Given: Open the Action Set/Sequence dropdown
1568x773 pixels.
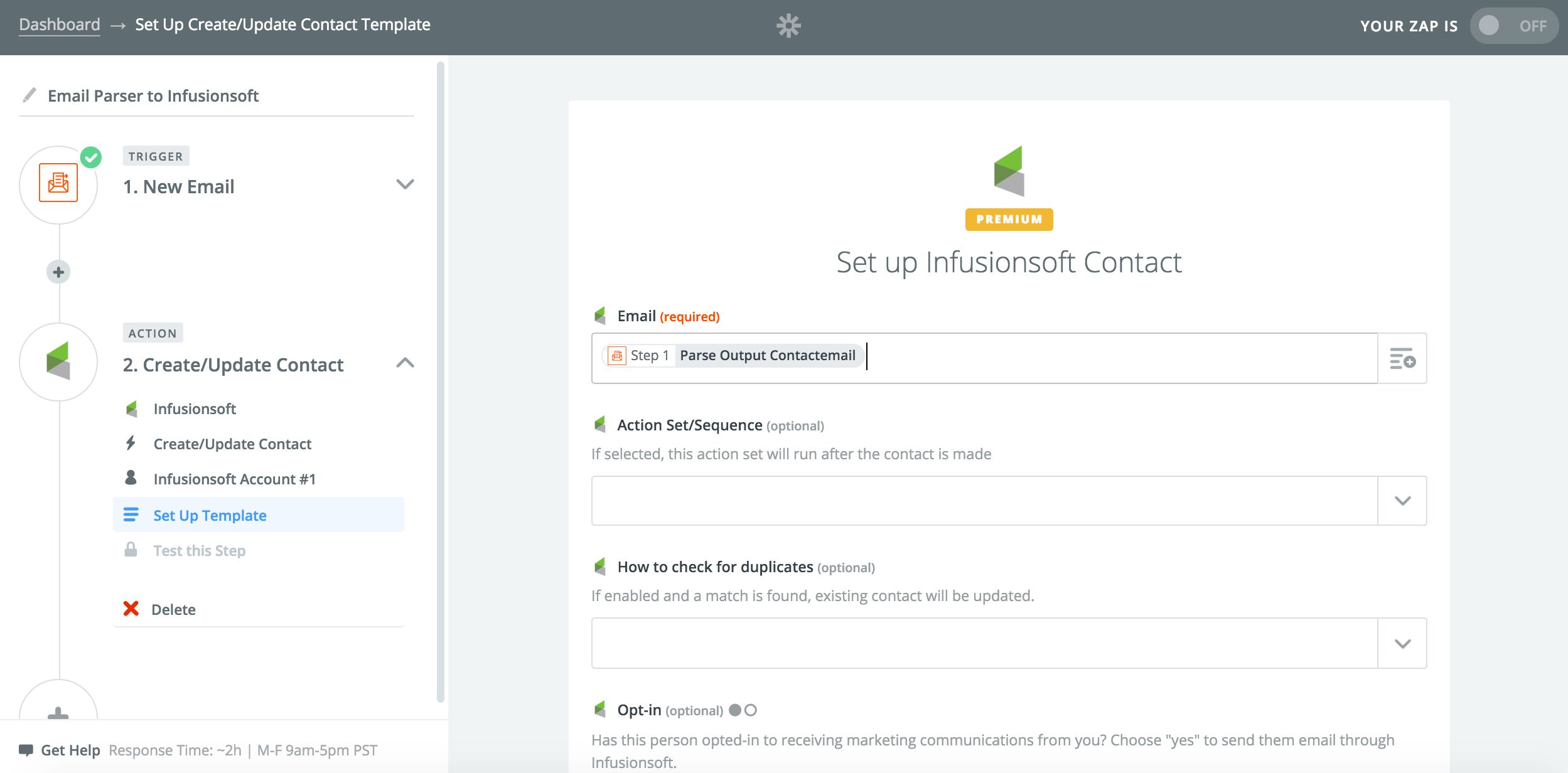Looking at the screenshot, I should pos(1402,501).
